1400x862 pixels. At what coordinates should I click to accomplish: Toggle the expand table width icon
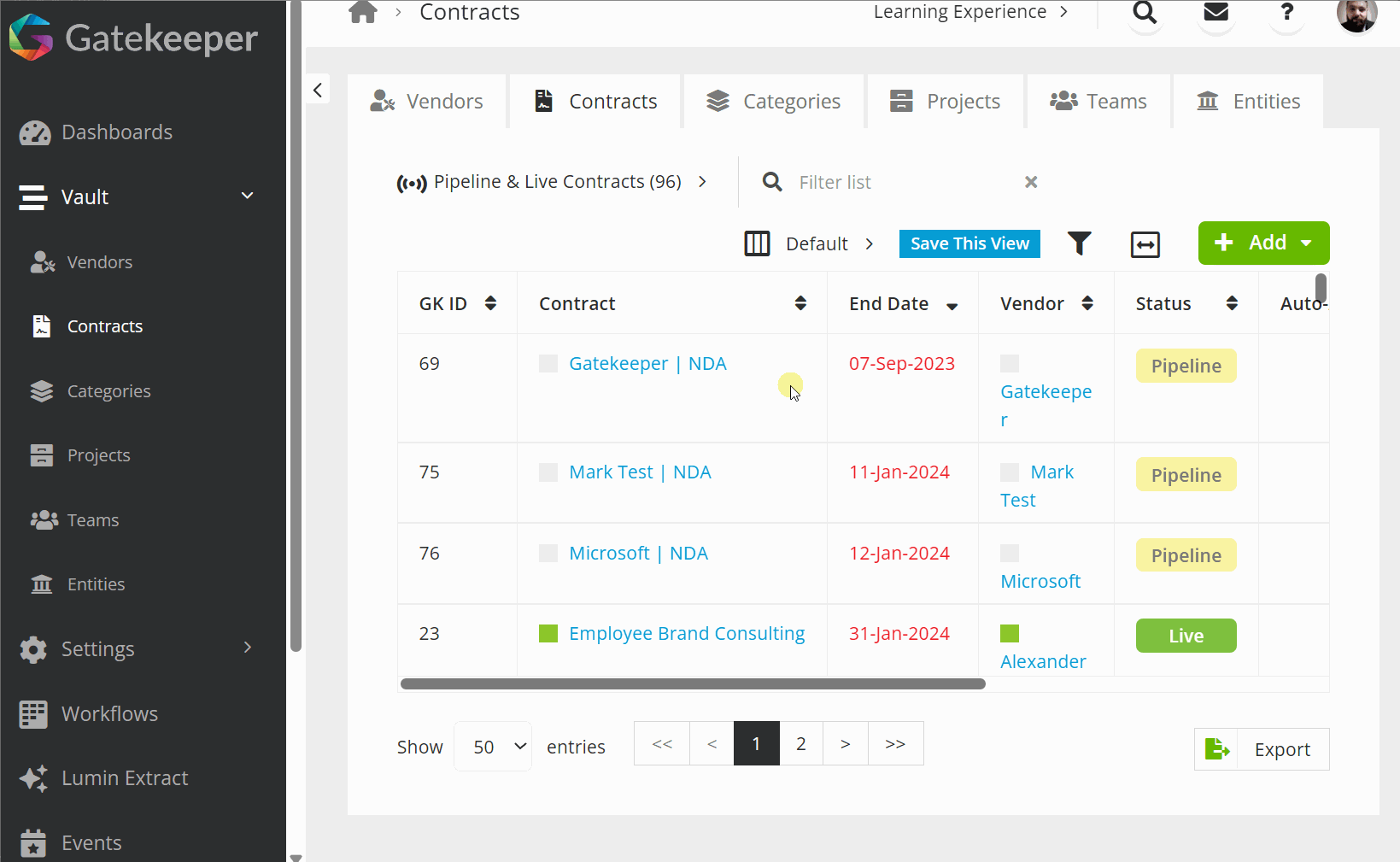coord(1145,244)
